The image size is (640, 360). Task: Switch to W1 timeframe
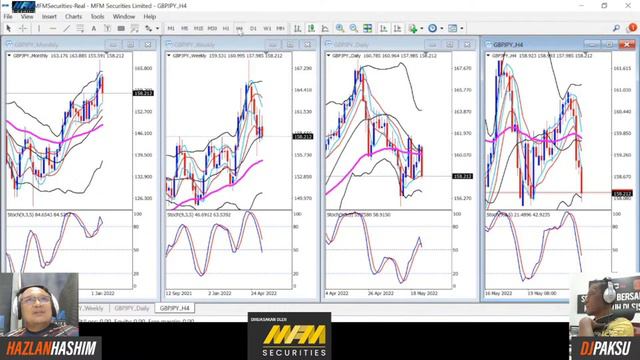(x=267, y=29)
